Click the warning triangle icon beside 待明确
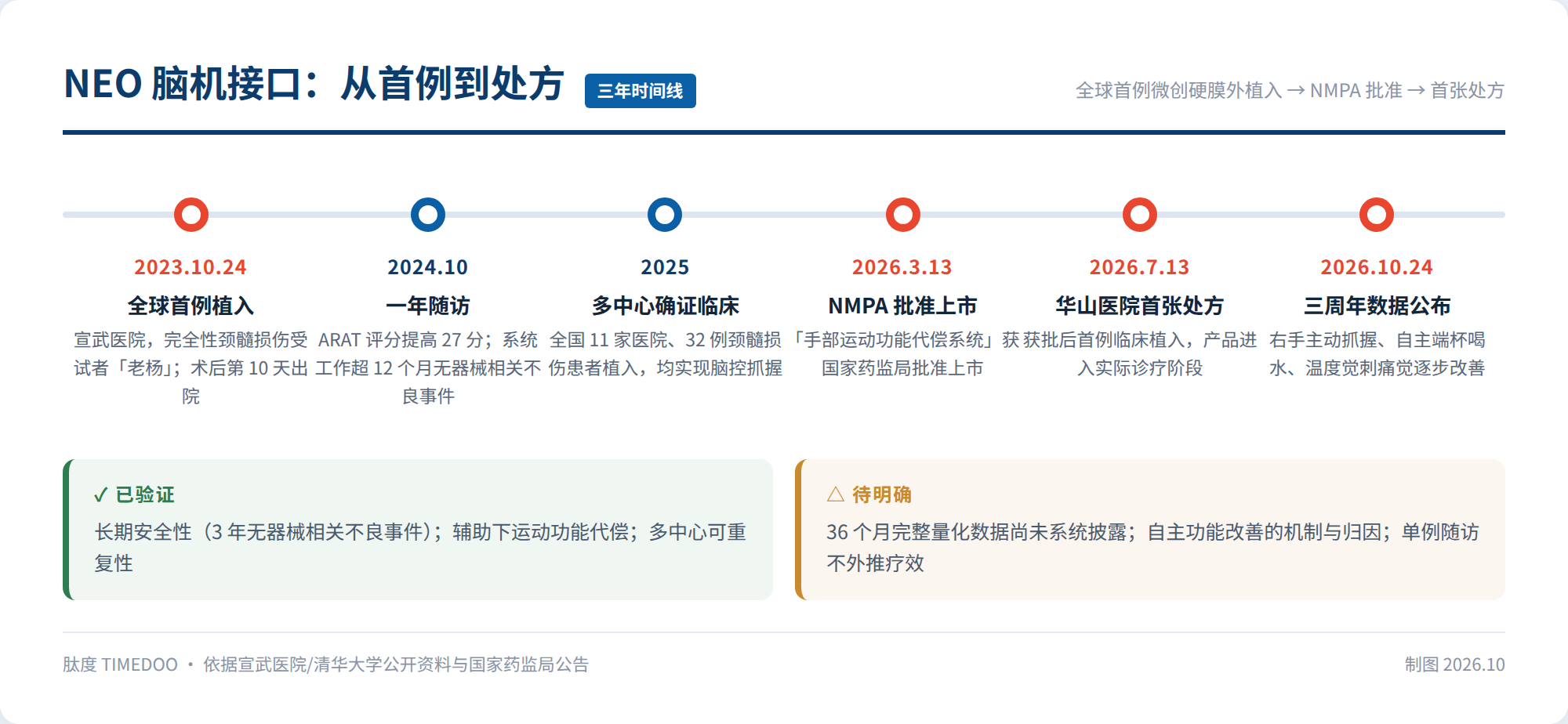The image size is (1568, 724). 836,494
